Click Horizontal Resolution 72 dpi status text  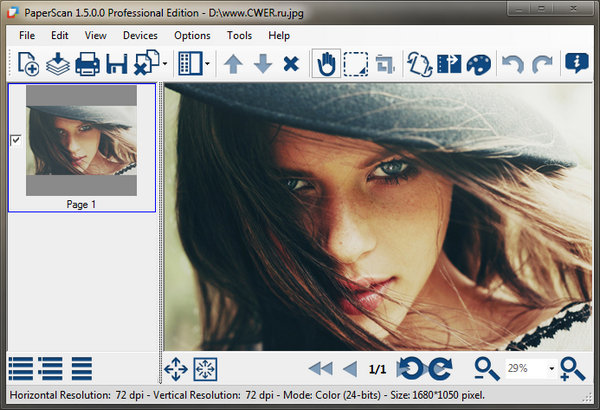coord(77,395)
